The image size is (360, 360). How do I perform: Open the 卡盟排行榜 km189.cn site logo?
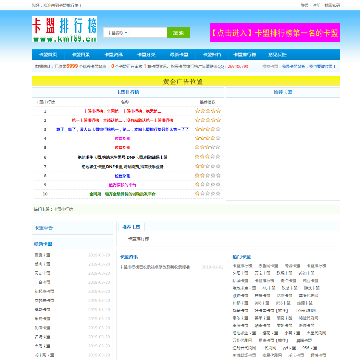(x=65, y=29)
